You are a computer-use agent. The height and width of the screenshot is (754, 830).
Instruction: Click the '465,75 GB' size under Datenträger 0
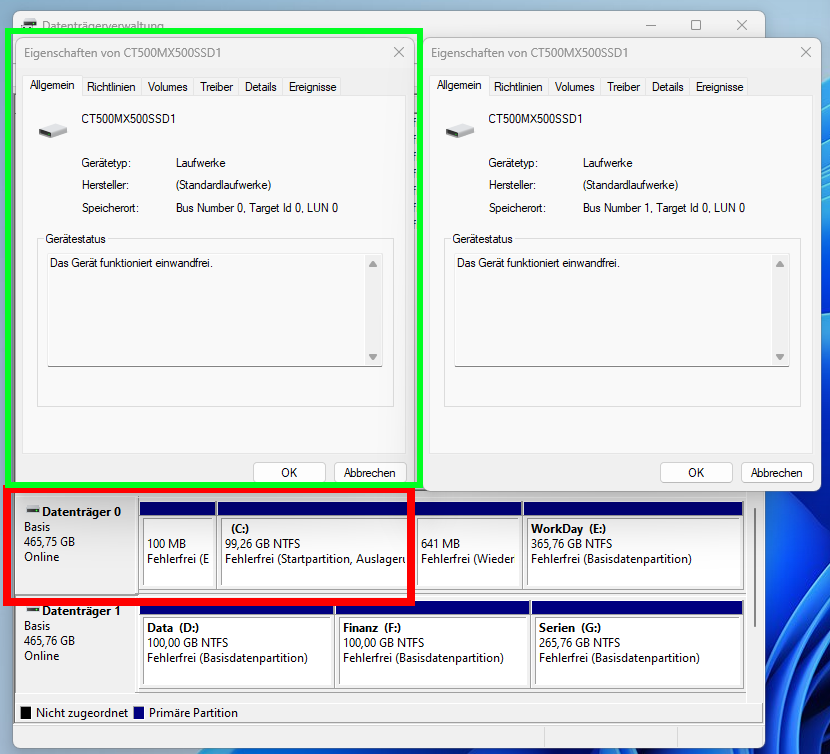pyautogui.click(x=49, y=542)
